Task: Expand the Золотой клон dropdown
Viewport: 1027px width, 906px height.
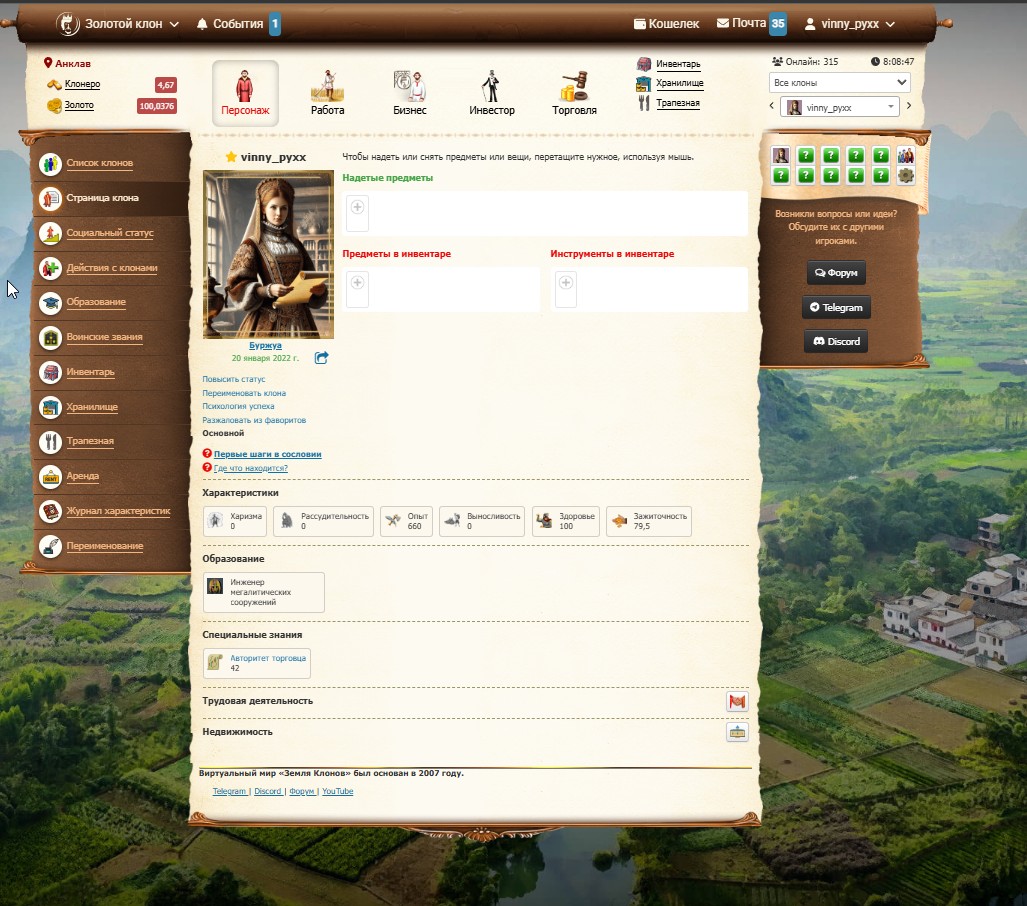Action: click(118, 24)
